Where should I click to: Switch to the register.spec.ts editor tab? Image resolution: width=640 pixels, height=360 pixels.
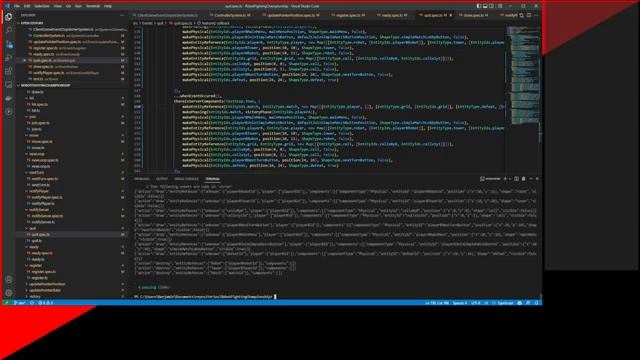point(348,15)
